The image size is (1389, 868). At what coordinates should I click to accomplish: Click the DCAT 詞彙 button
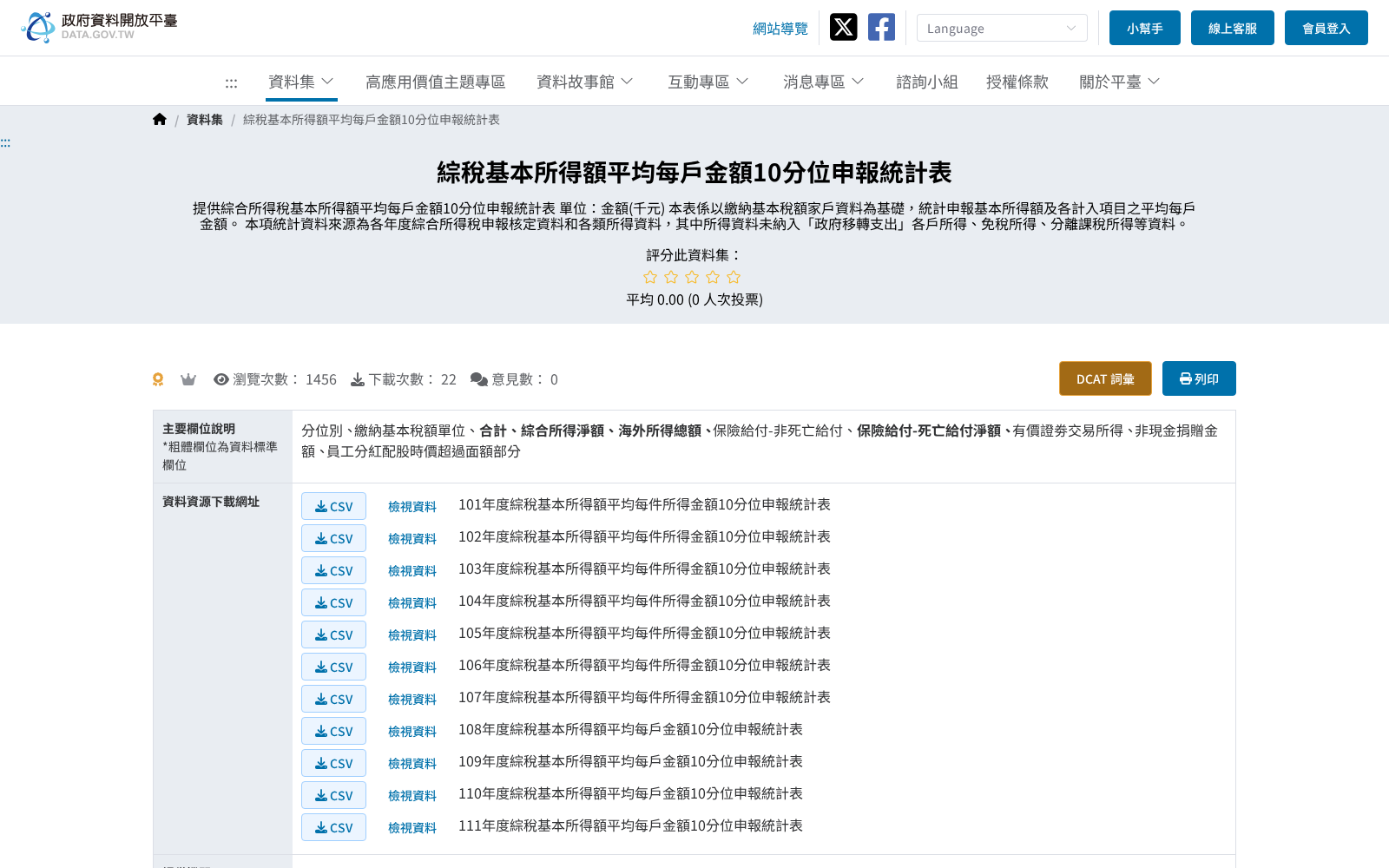(1105, 378)
